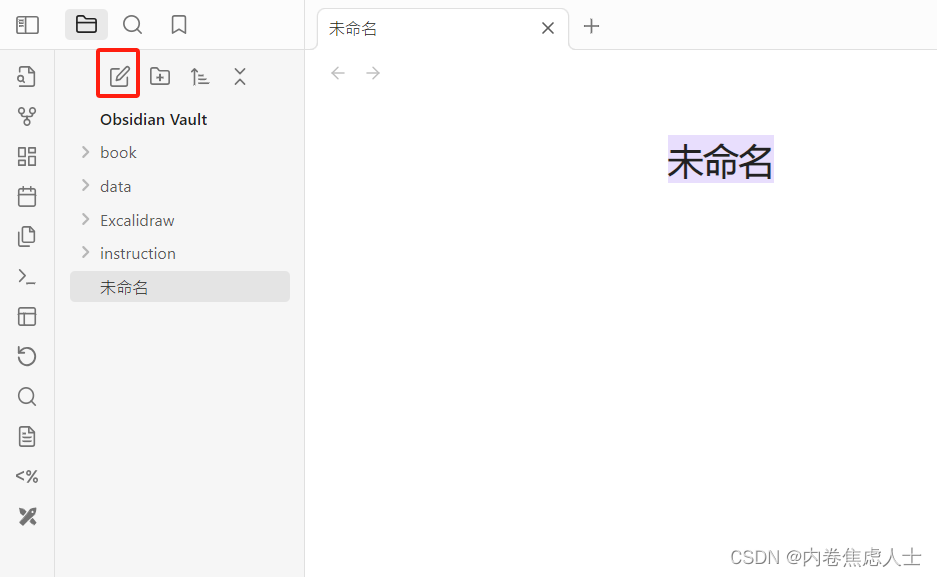Open the command palette terminal icon
The image size is (937, 577).
pyautogui.click(x=27, y=276)
